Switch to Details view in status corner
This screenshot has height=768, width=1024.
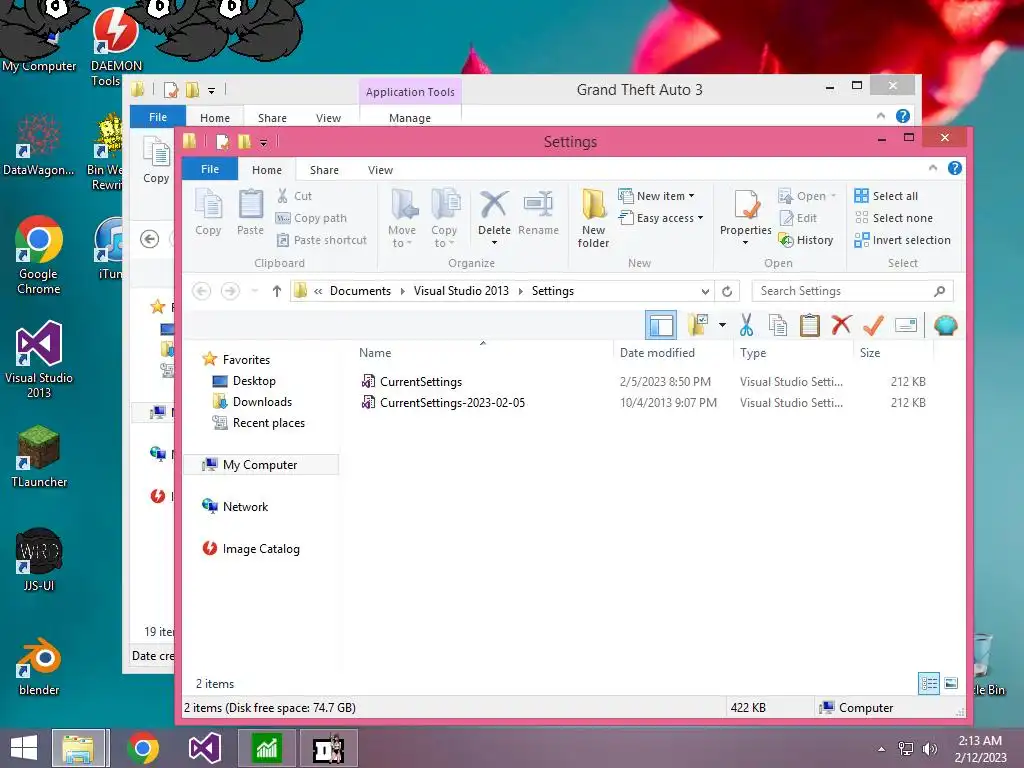coord(929,684)
